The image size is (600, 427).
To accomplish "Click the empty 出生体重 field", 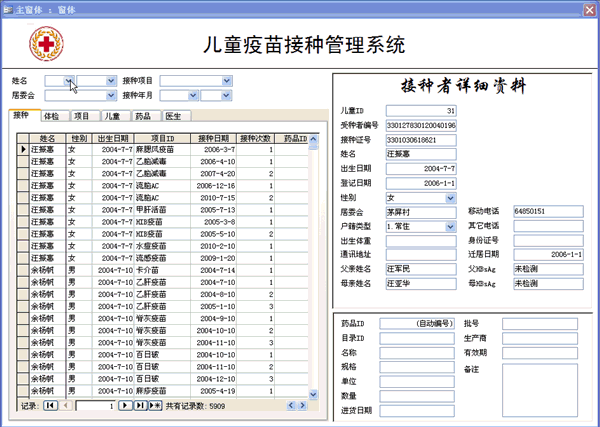I will tap(421, 241).
